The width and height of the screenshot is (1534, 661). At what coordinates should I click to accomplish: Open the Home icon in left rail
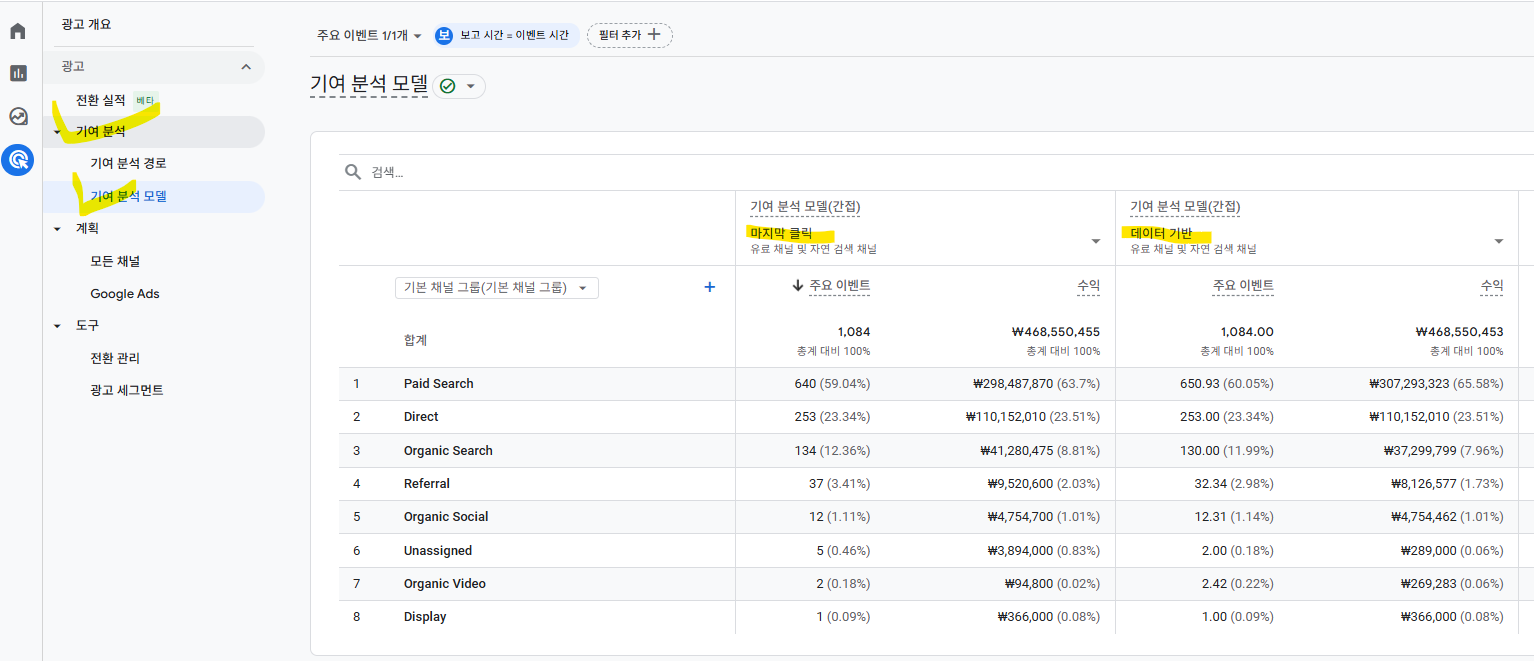click(18, 31)
